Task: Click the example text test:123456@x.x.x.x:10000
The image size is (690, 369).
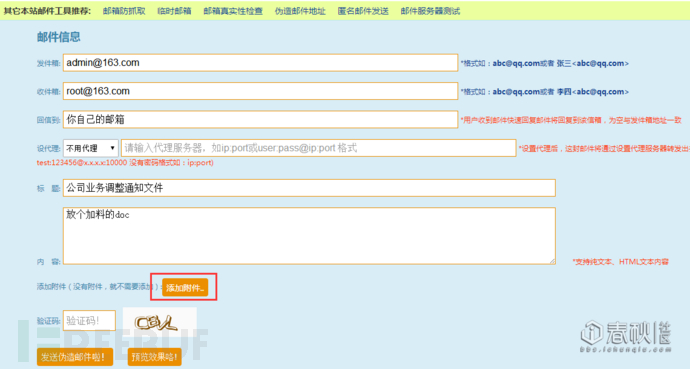Action: click(x=82, y=163)
